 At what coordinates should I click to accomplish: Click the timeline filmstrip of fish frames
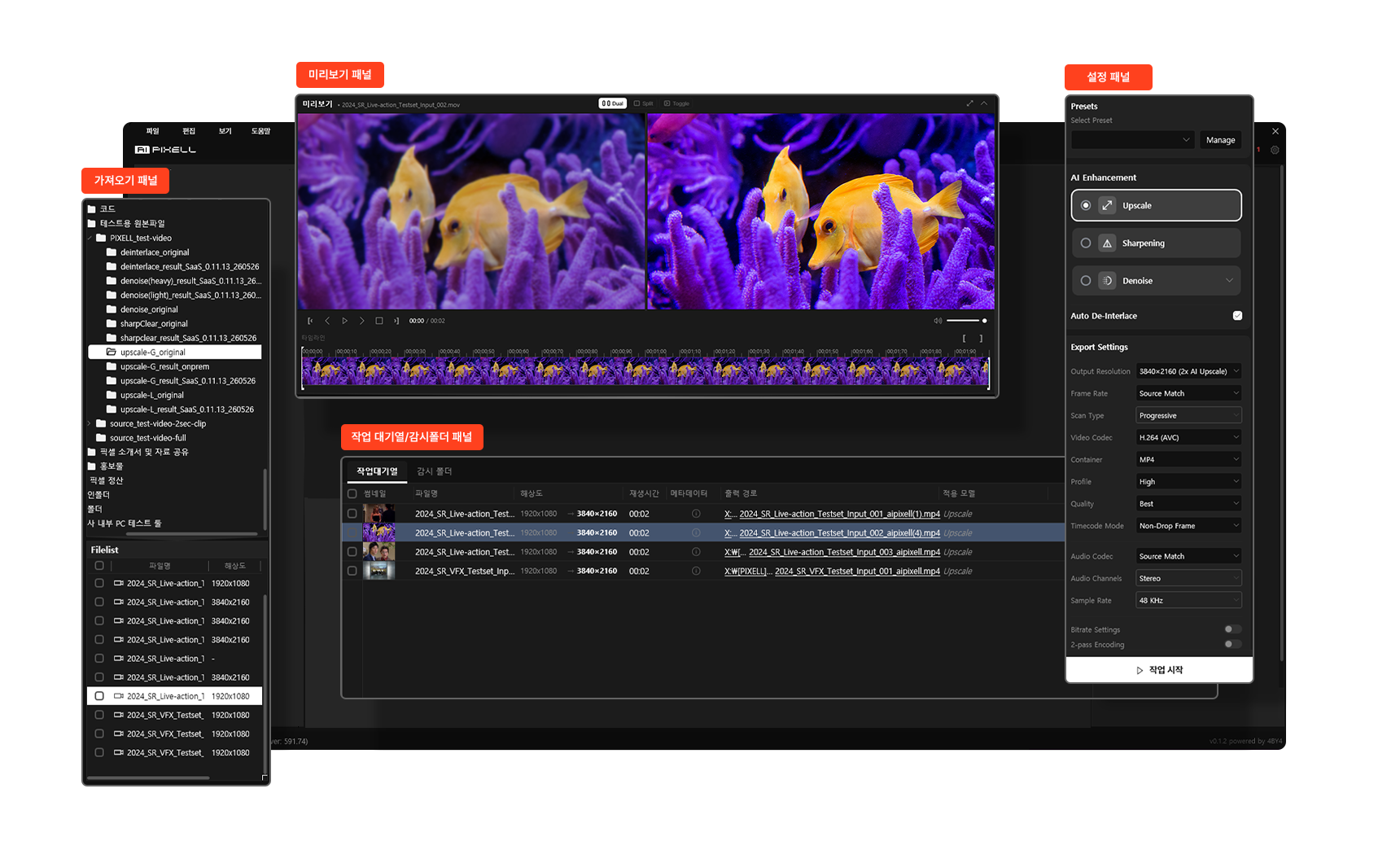tap(645, 371)
